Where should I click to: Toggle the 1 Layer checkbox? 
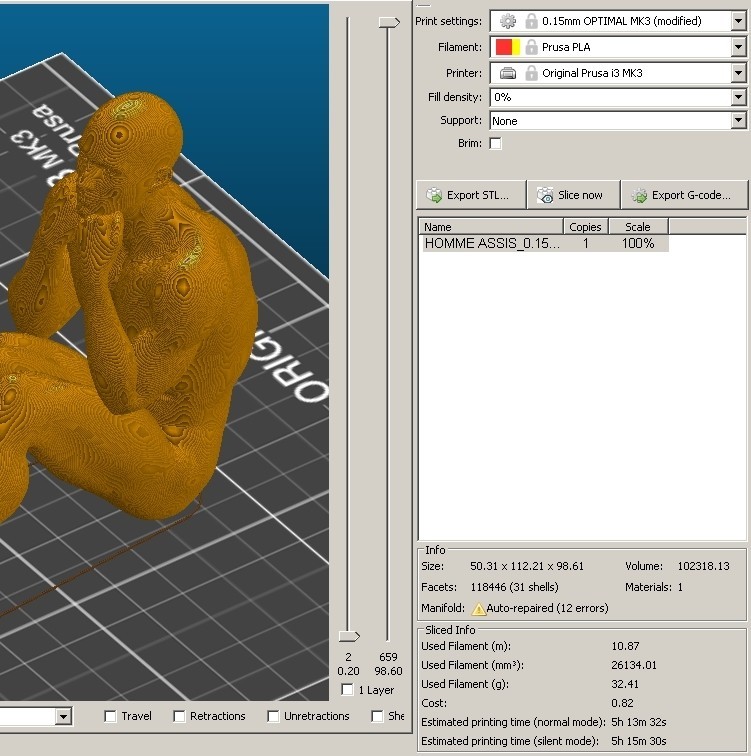click(x=347, y=690)
